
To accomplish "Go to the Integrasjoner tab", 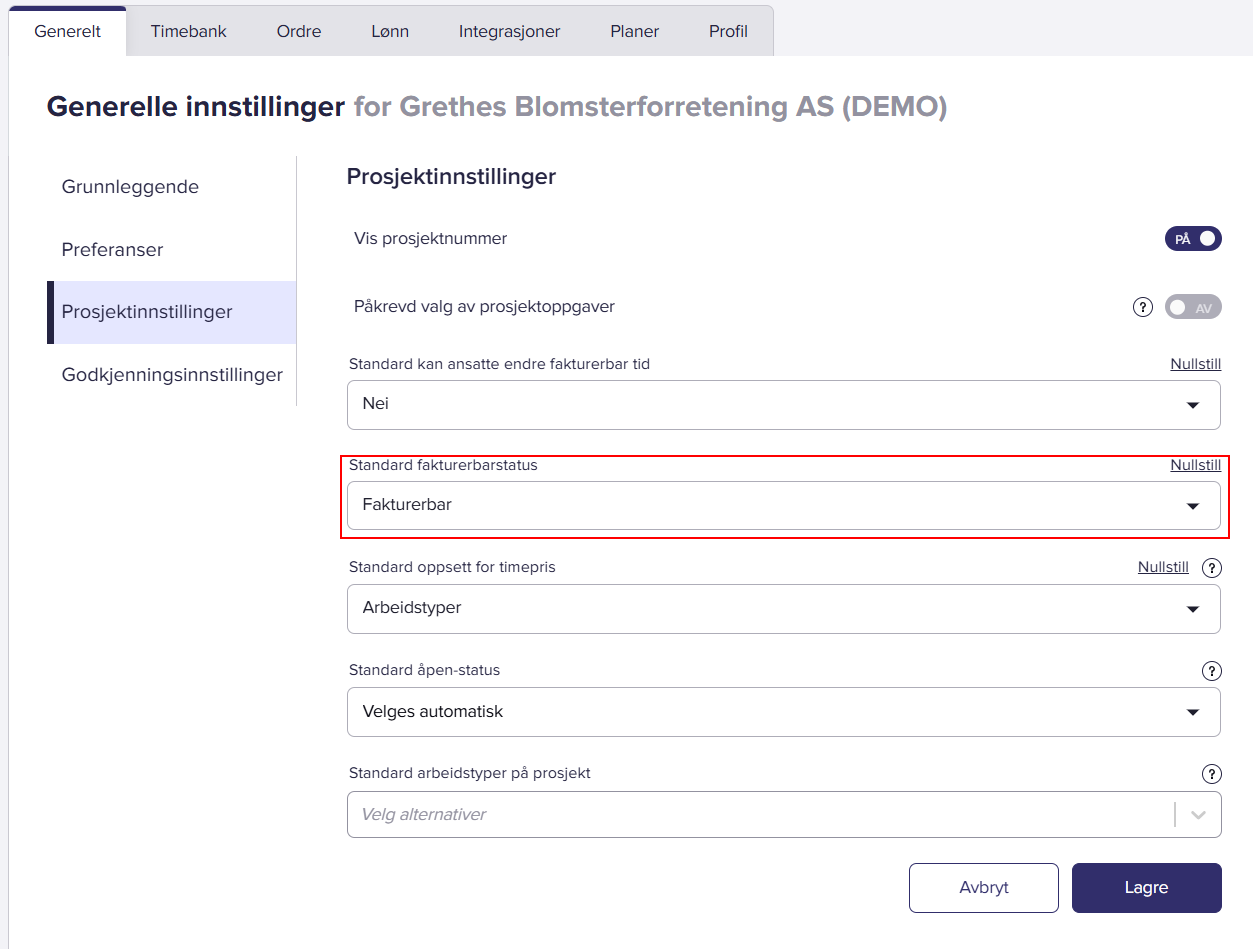I will tap(509, 31).
